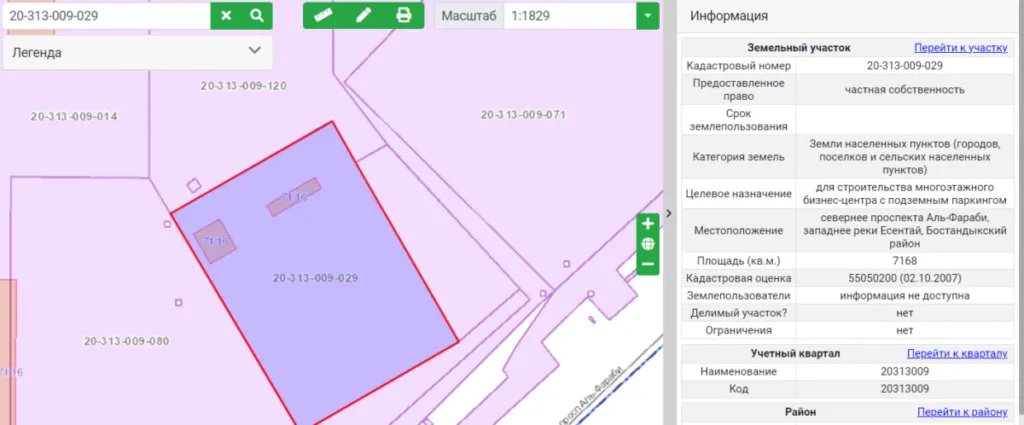Click into the cadastral number search box
1024x425 pixels.
105,15
